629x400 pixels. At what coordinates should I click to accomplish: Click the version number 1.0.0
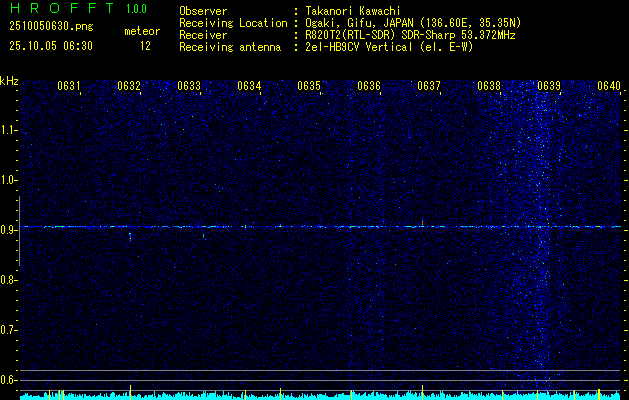[136, 8]
